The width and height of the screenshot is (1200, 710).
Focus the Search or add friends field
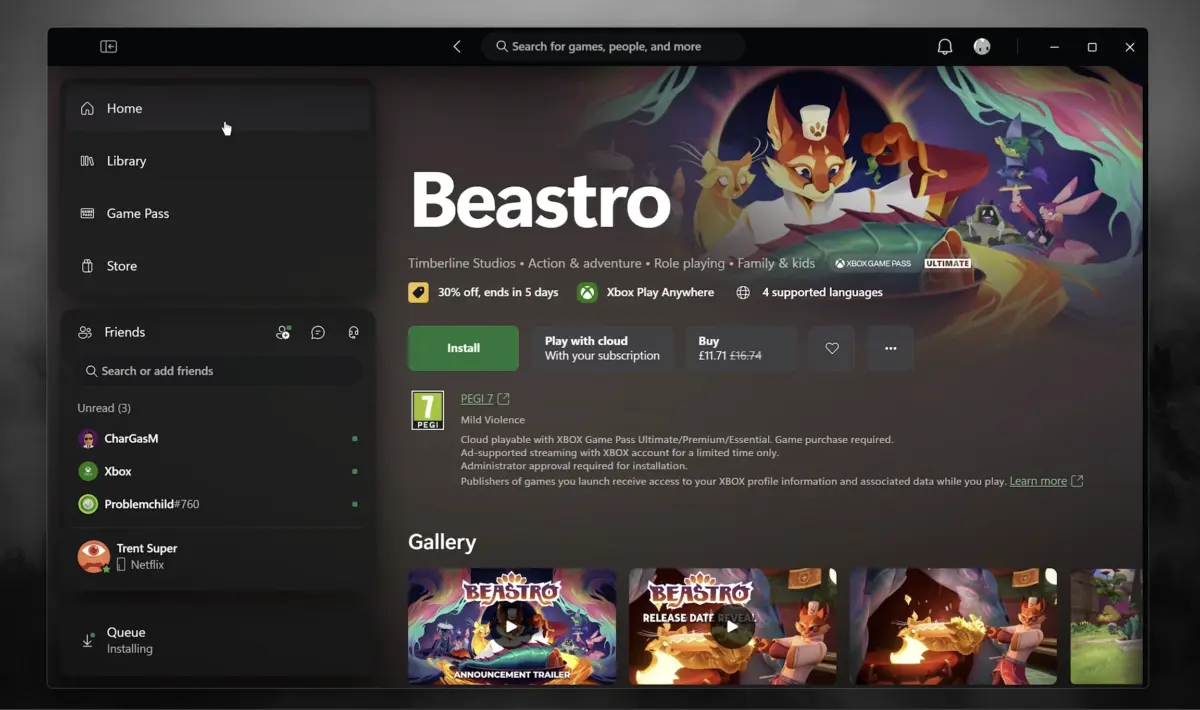tap(220, 371)
